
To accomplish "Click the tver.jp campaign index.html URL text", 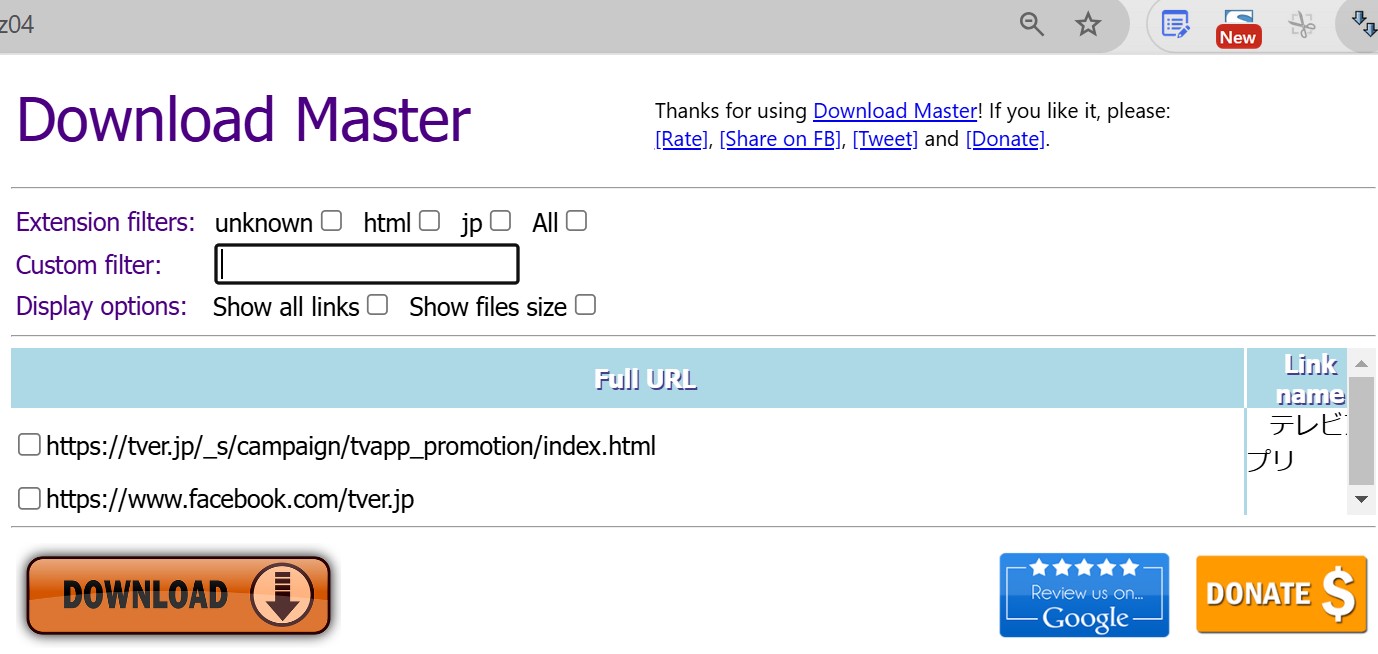I will click(351, 446).
